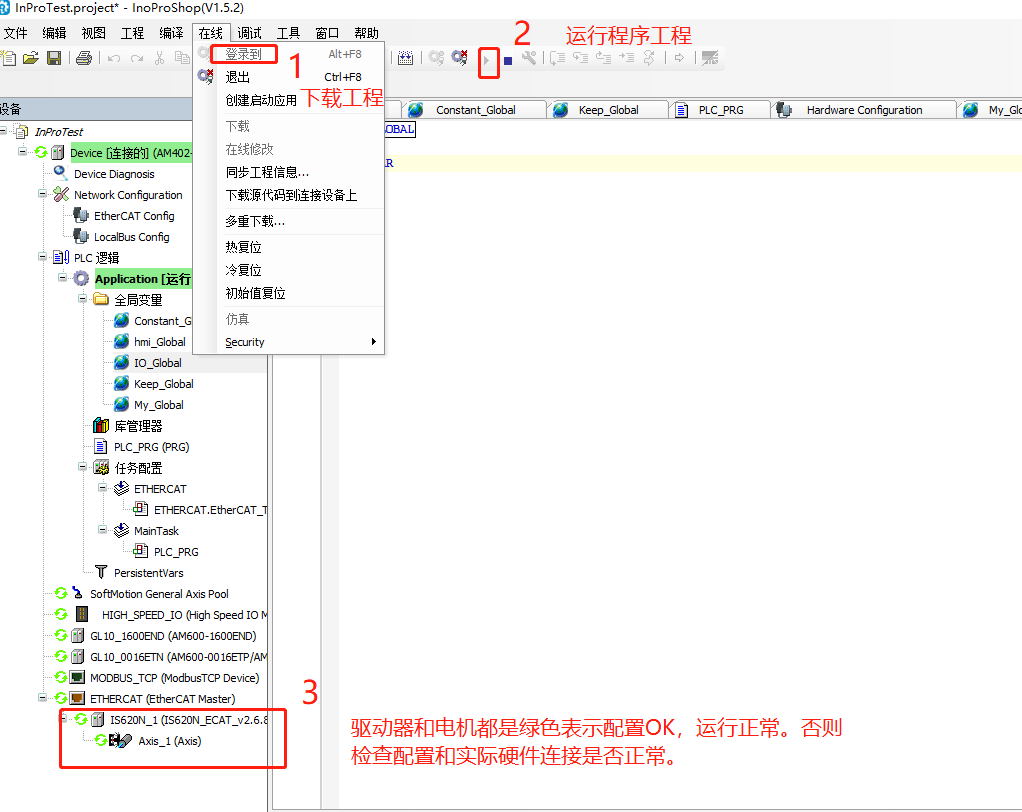Viewport: 1022px width, 812px height.
Task: Click the Cut scissors icon
Action: coord(158,57)
